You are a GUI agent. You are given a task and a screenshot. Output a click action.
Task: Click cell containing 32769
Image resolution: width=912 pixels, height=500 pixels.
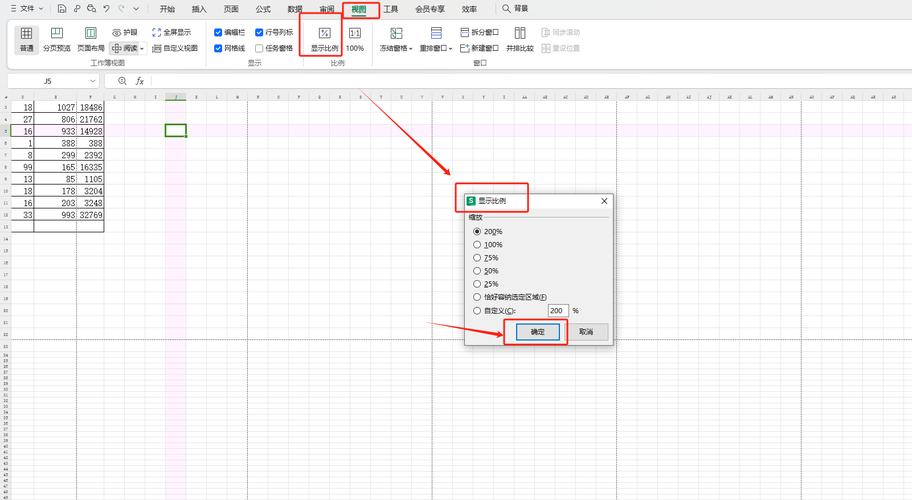90,215
